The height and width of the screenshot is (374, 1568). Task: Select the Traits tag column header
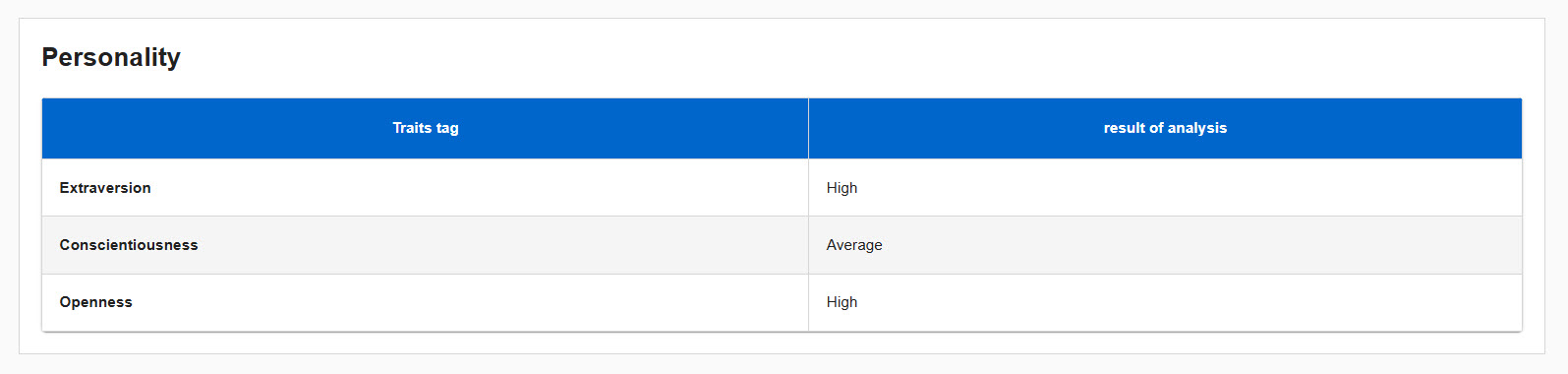(x=425, y=128)
